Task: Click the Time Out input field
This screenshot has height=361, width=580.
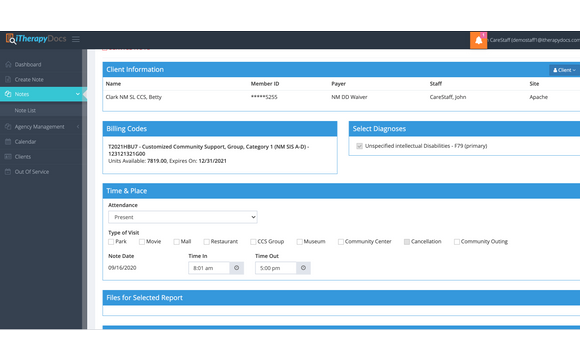Action: pos(276,268)
